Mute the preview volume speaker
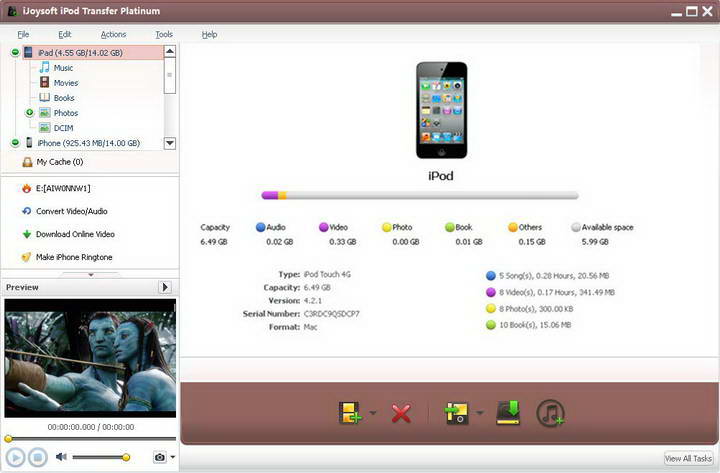 click(x=61, y=456)
